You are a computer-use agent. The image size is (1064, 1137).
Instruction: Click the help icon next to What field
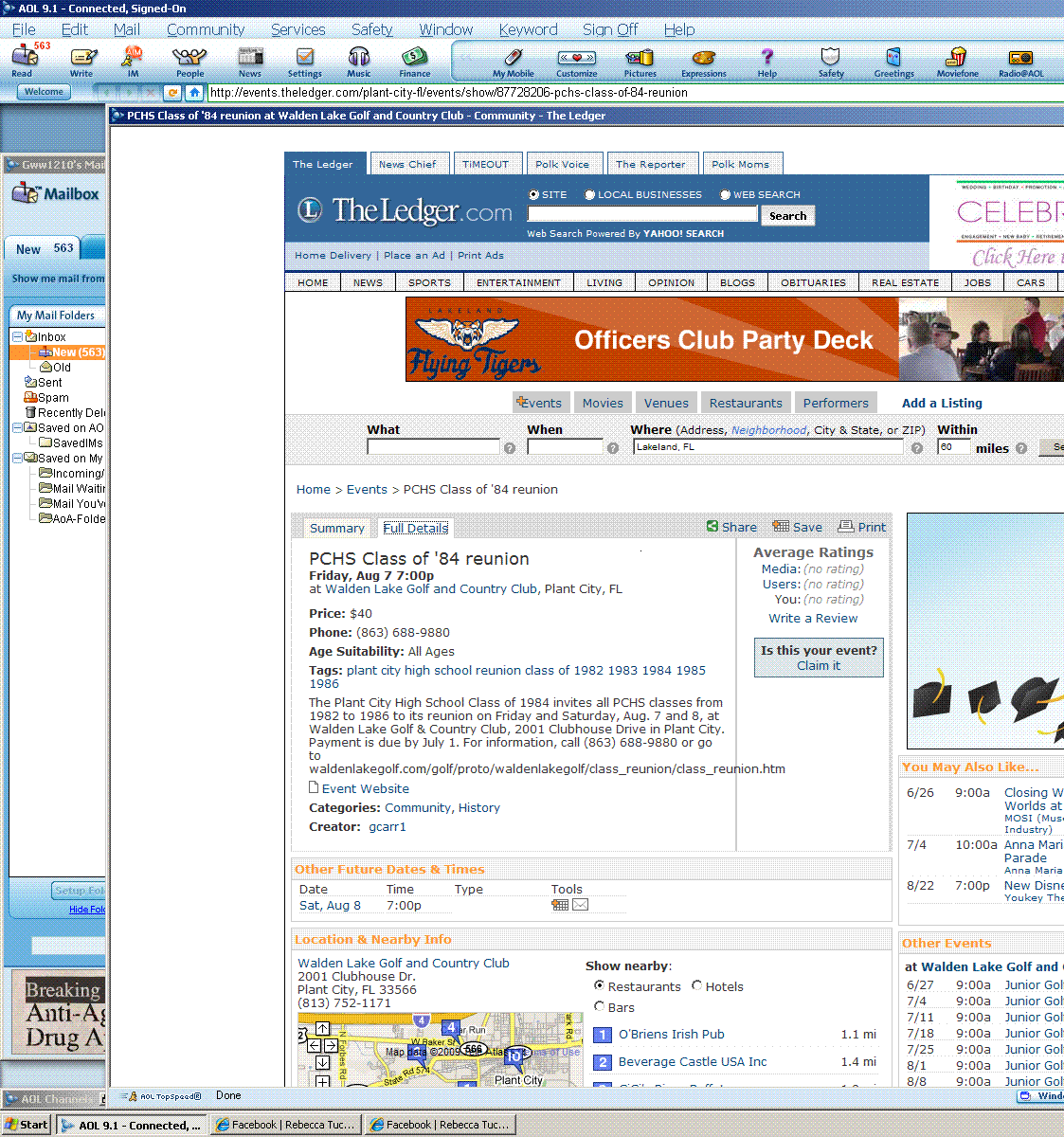(x=510, y=448)
